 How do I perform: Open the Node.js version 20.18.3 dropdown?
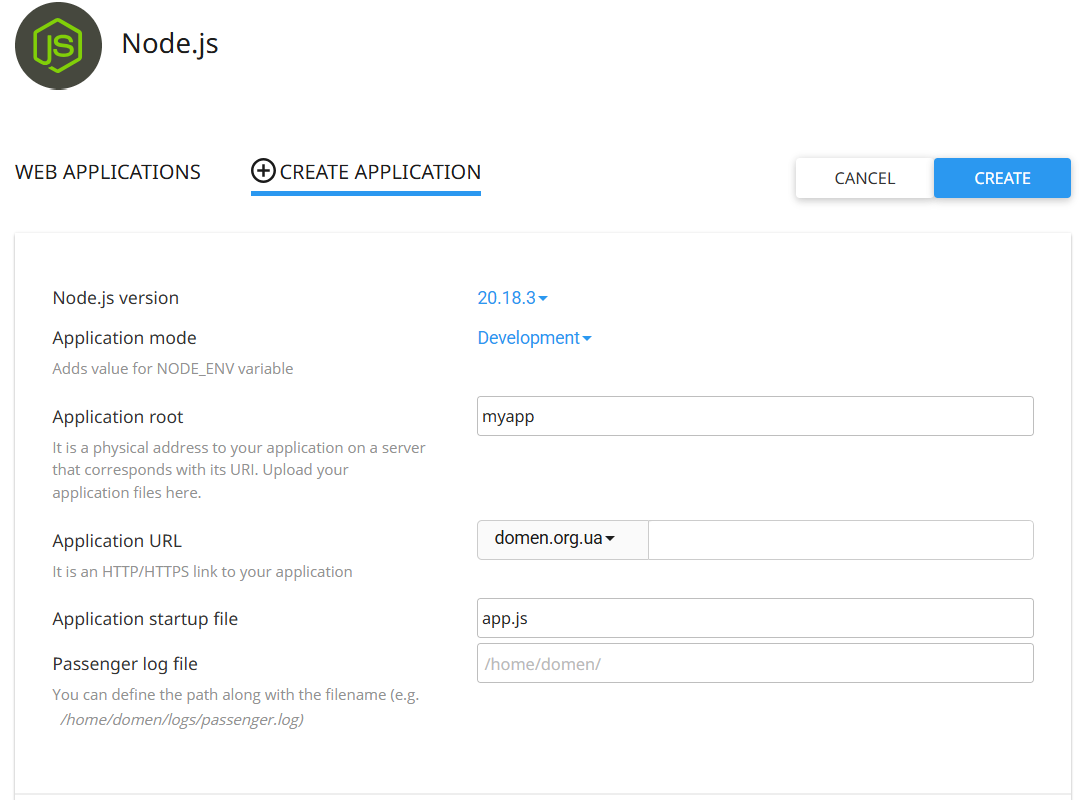pos(512,298)
